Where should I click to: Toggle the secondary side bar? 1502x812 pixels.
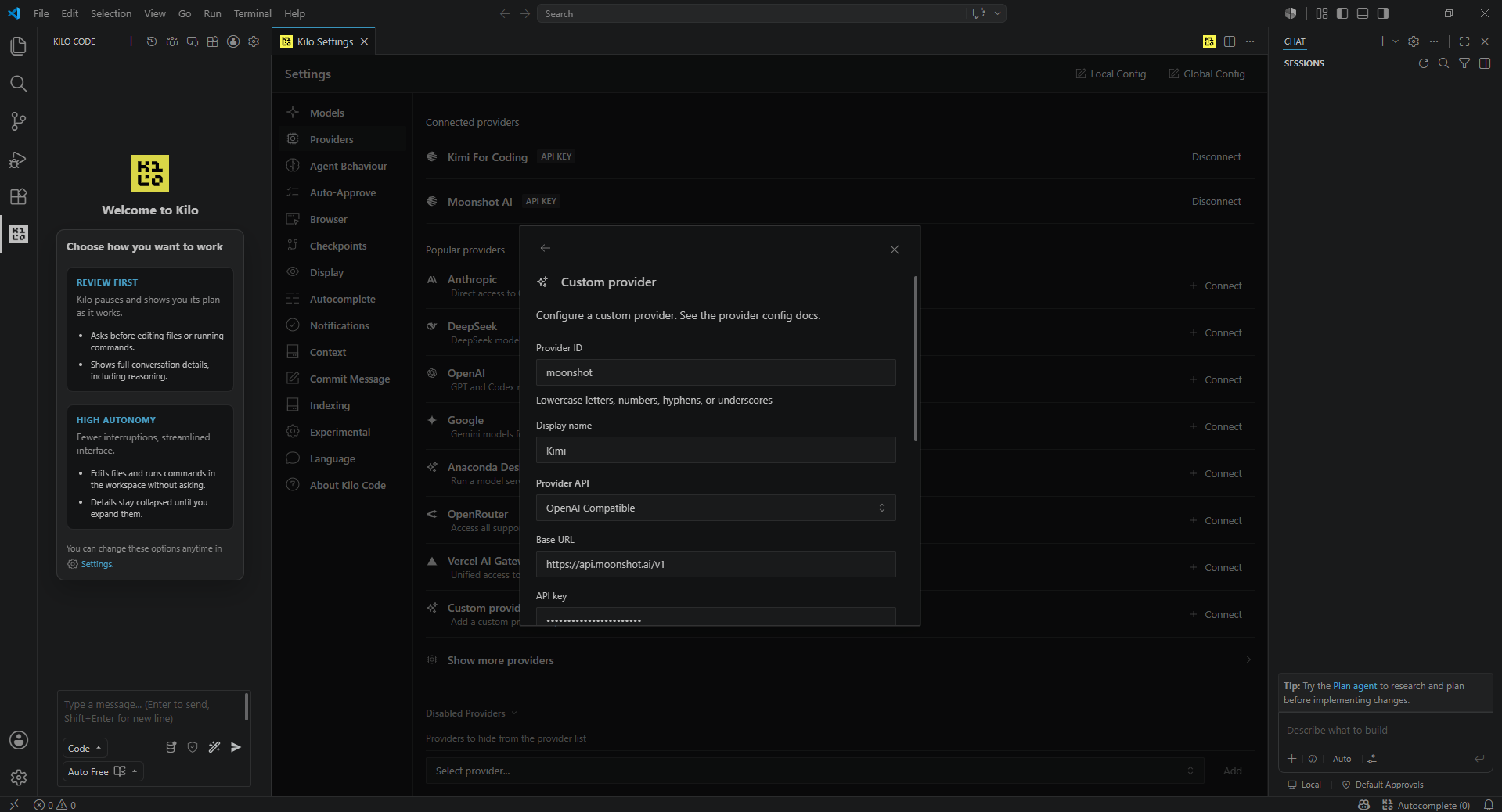[1382, 13]
